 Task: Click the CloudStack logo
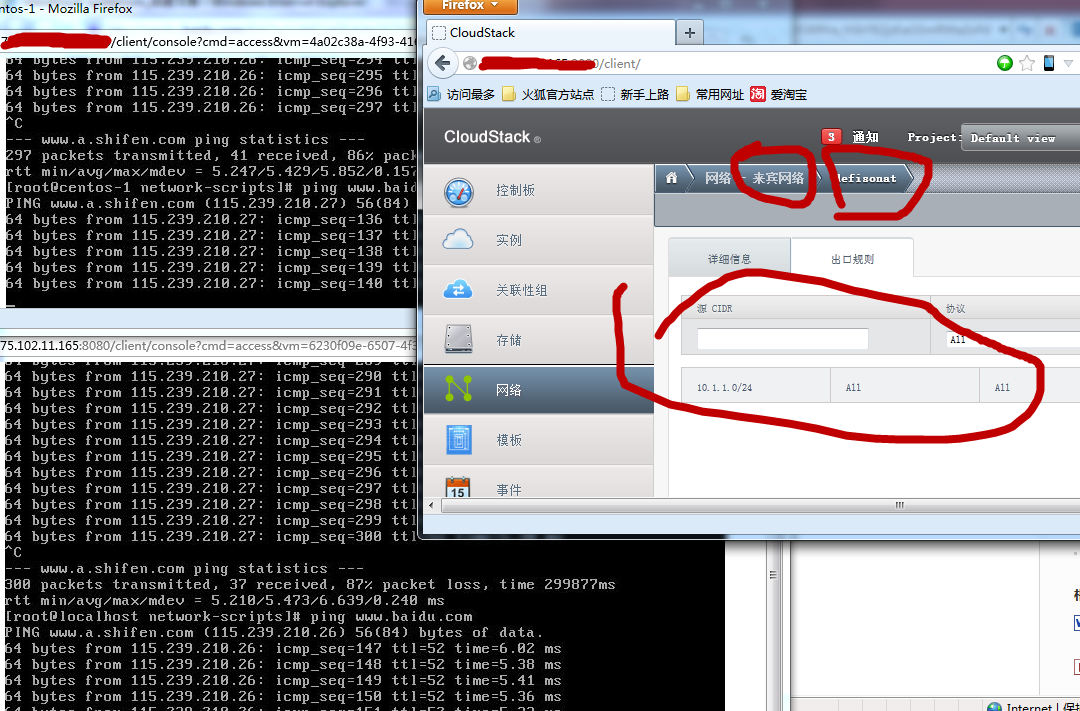pos(492,137)
